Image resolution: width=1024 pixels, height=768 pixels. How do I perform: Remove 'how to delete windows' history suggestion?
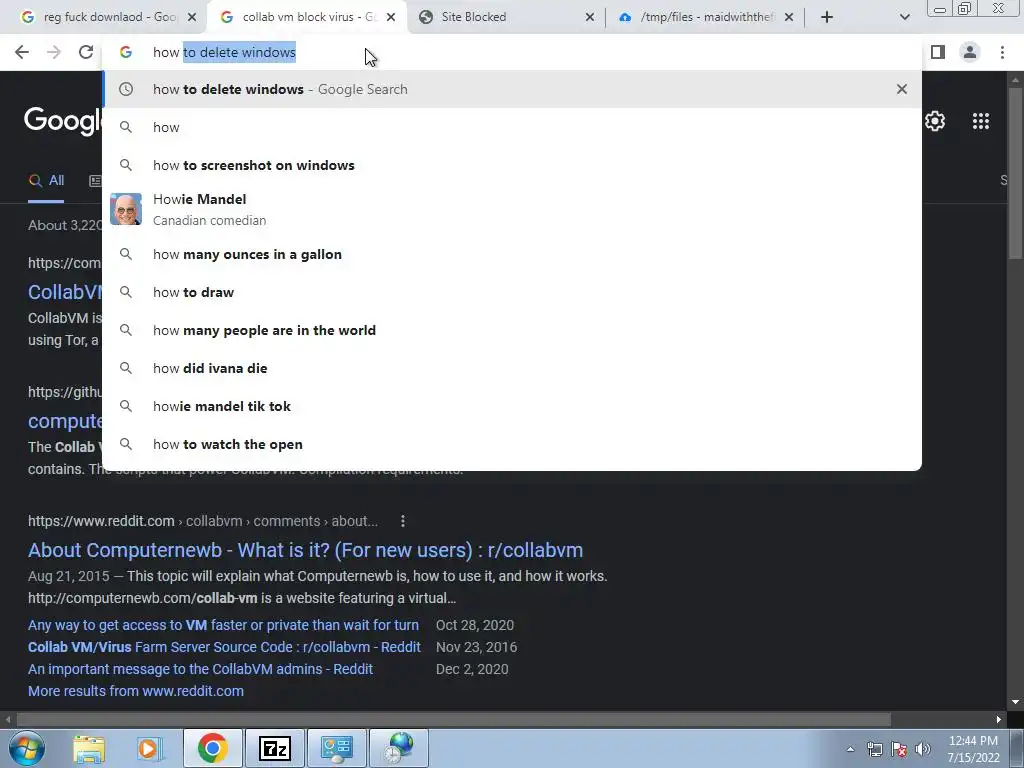[902, 89]
